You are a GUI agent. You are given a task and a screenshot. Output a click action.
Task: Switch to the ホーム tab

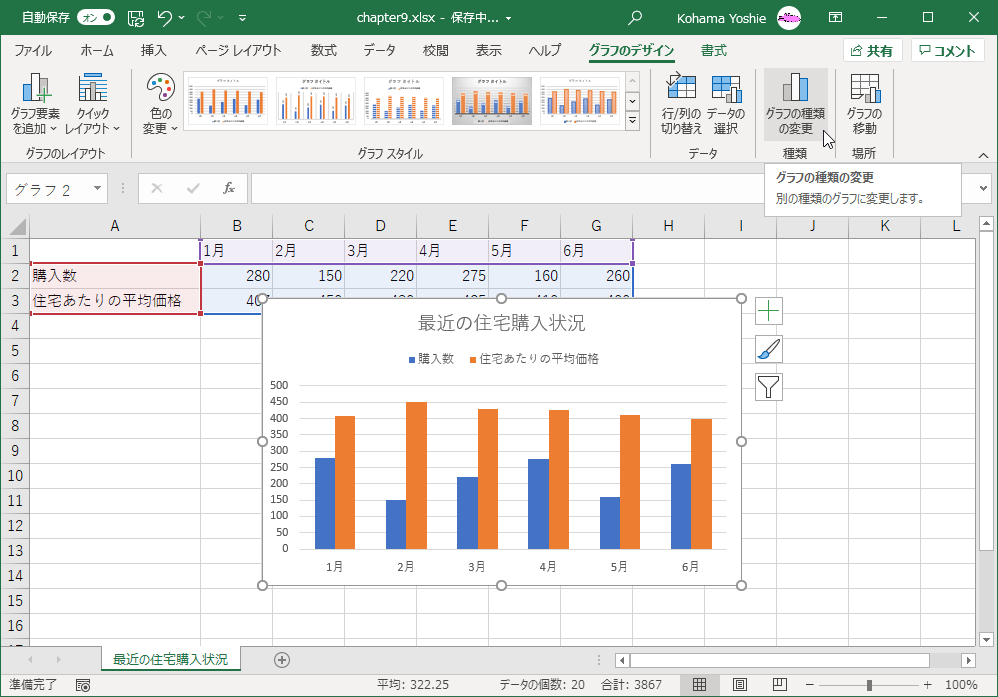[97, 50]
